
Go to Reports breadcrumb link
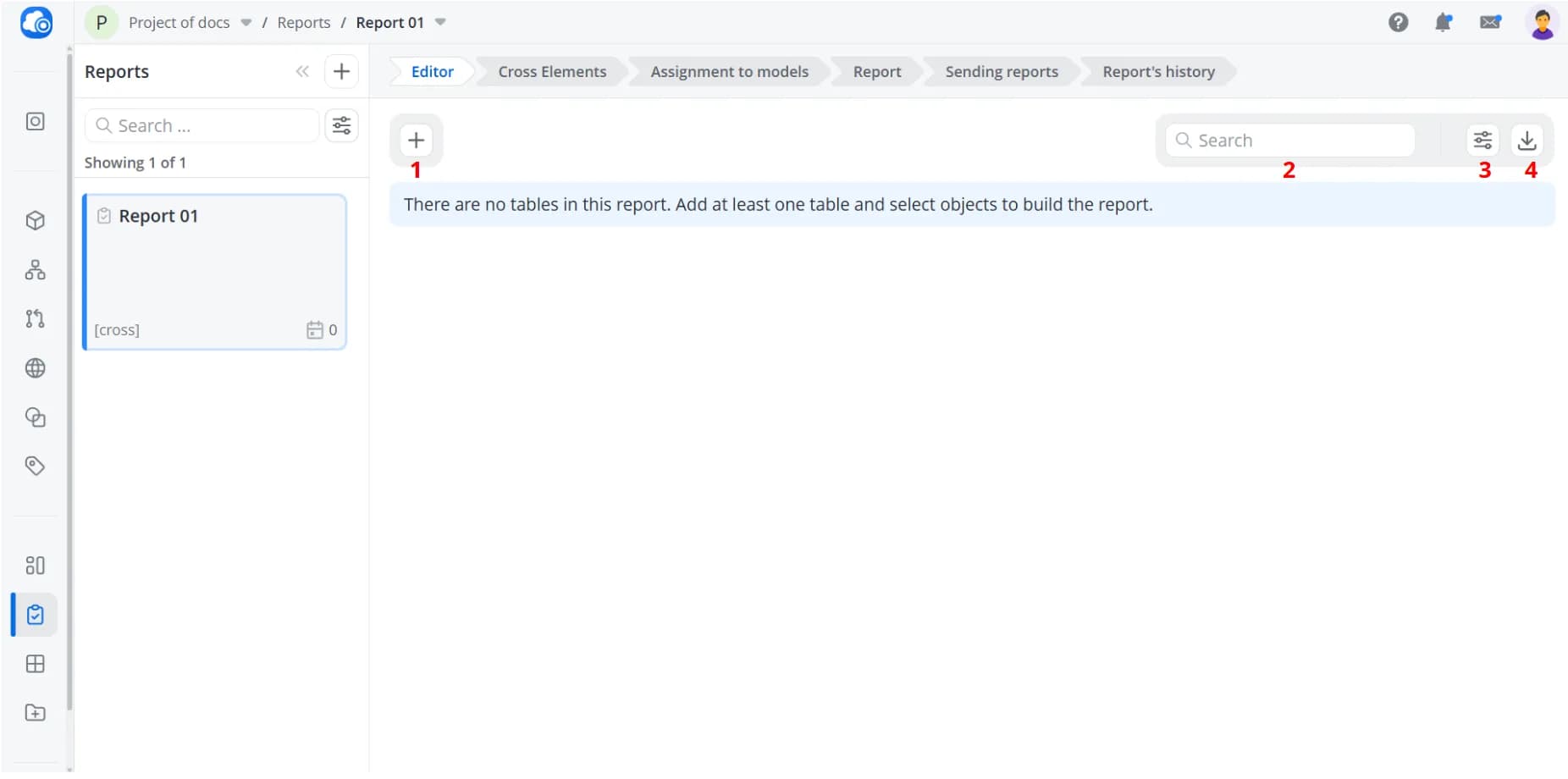[304, 23]
